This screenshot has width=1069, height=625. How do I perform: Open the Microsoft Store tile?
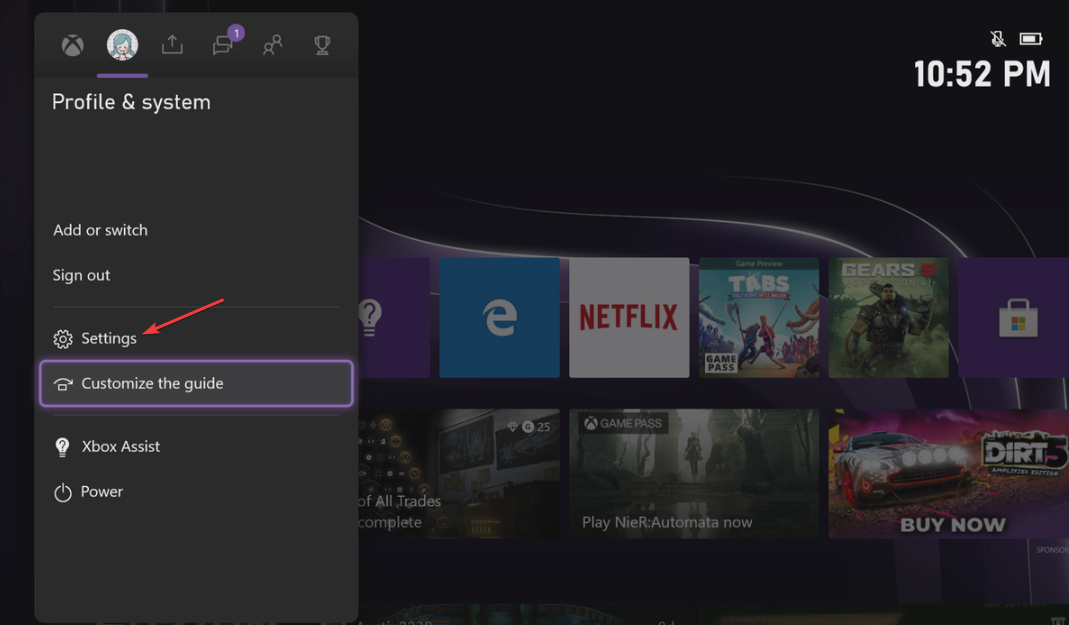pos(1014,318)
